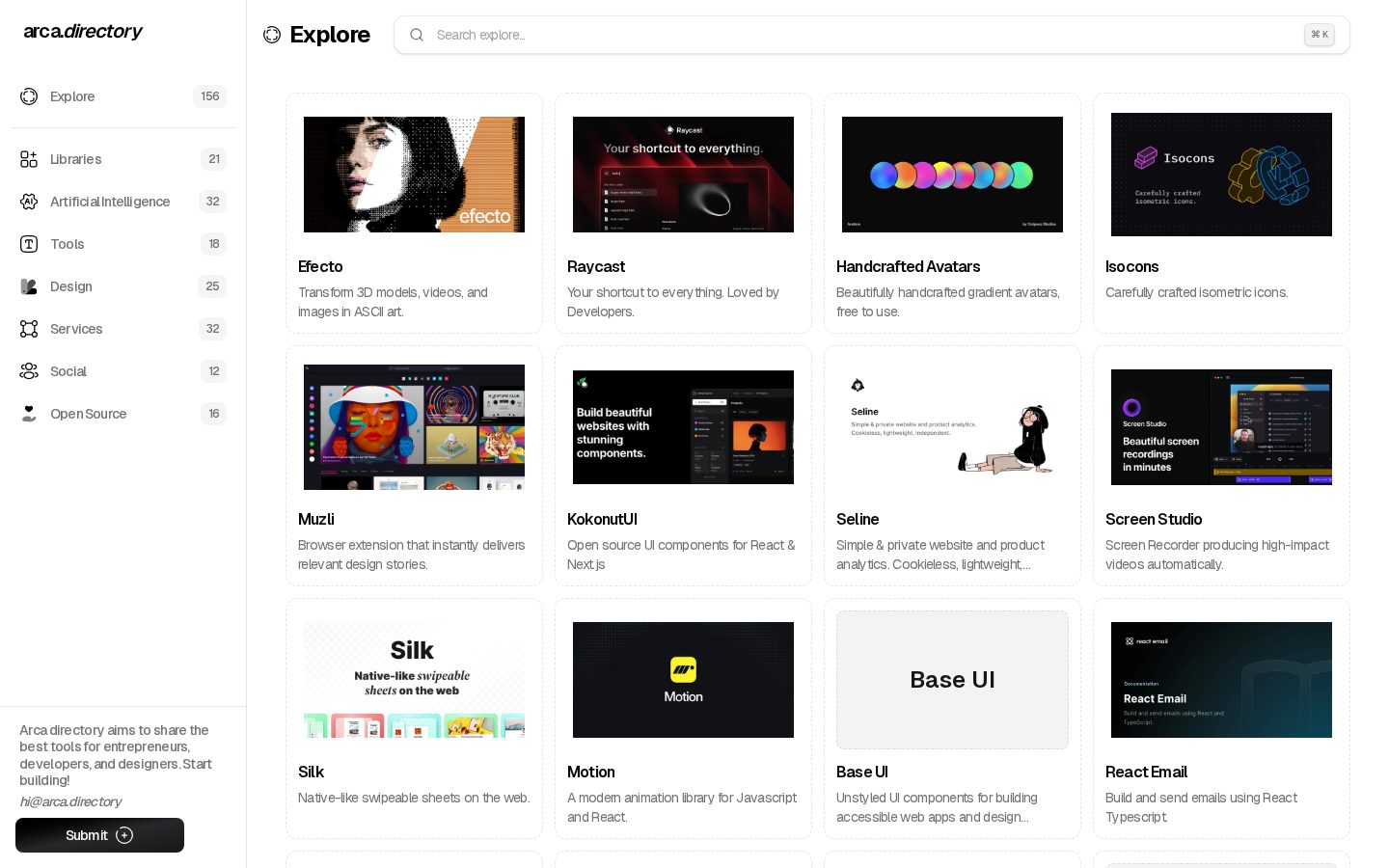This screenshot has width=1389, height=868.
Task: Click the magnifier icon in the search bar
Action: coord(417,35)
